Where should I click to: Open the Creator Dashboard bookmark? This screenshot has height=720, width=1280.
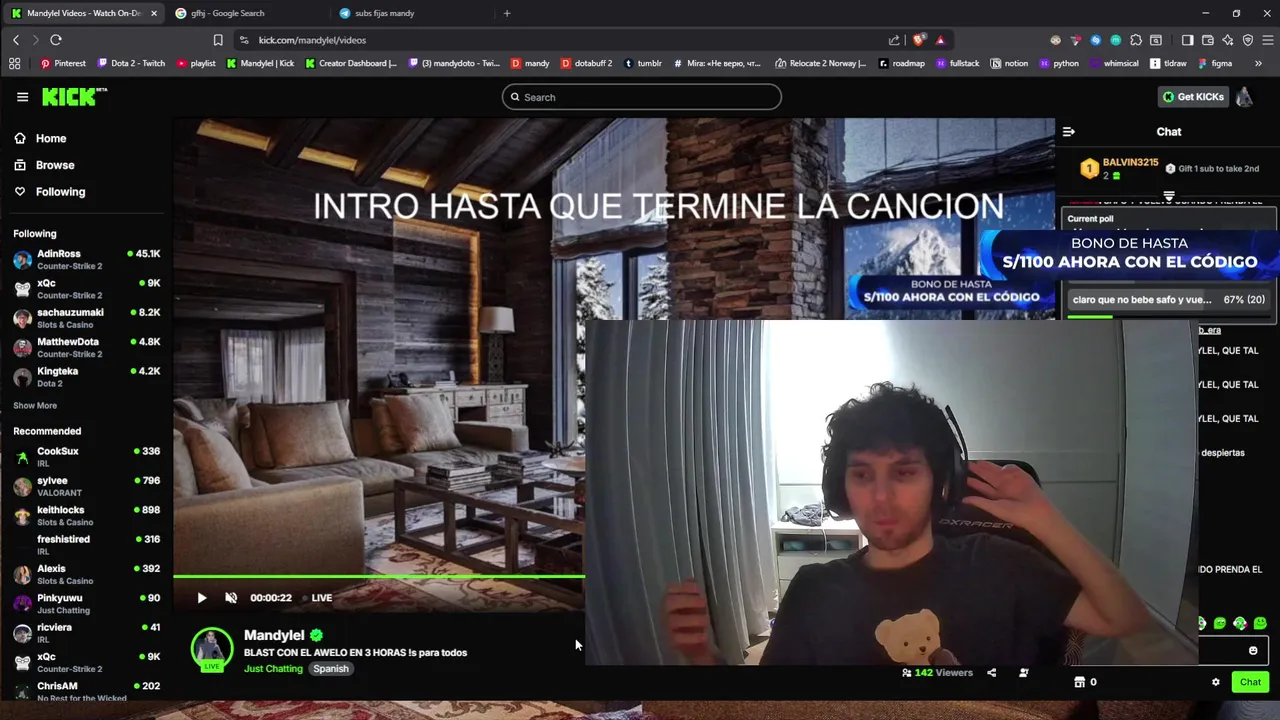[351, 63]
